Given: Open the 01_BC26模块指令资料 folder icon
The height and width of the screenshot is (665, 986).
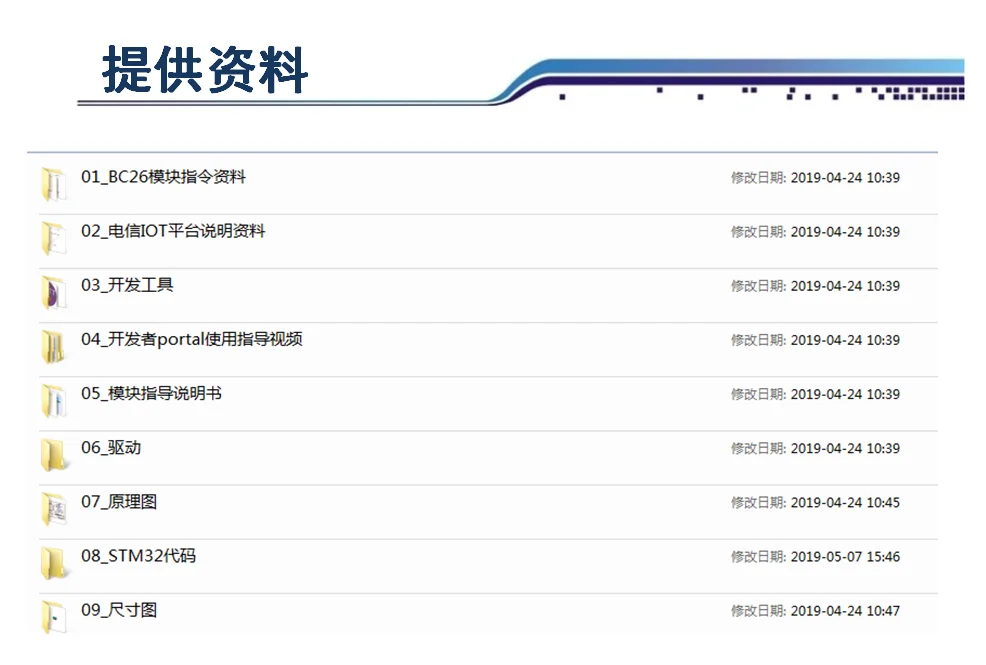Looking at the screenshot, I should click(x=54, y=184).
